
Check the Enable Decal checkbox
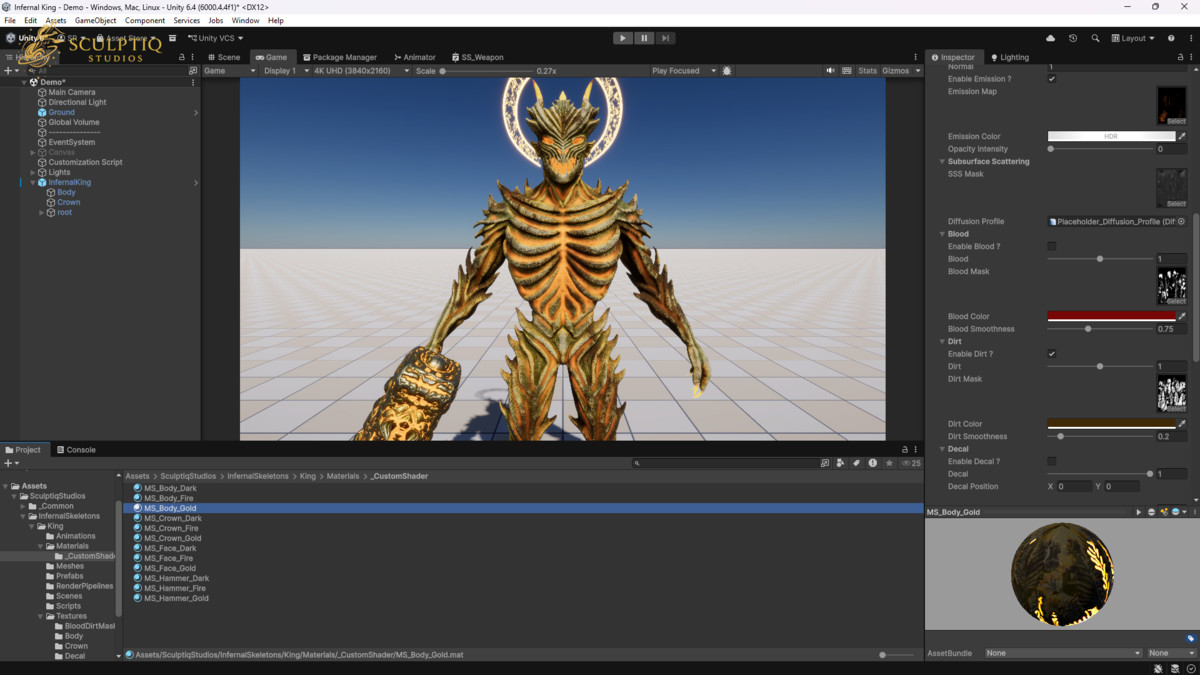[x=1052, y=461]
